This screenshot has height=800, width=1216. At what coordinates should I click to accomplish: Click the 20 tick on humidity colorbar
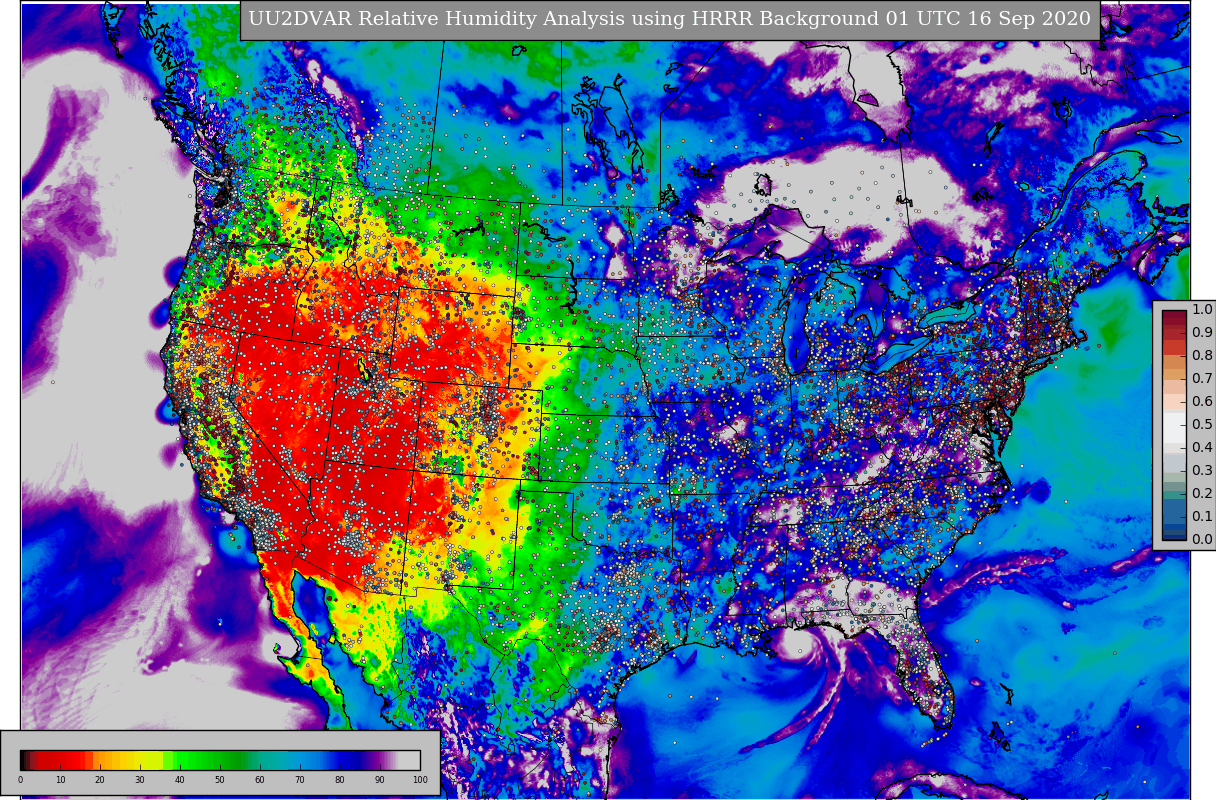(x=100, y=780)
